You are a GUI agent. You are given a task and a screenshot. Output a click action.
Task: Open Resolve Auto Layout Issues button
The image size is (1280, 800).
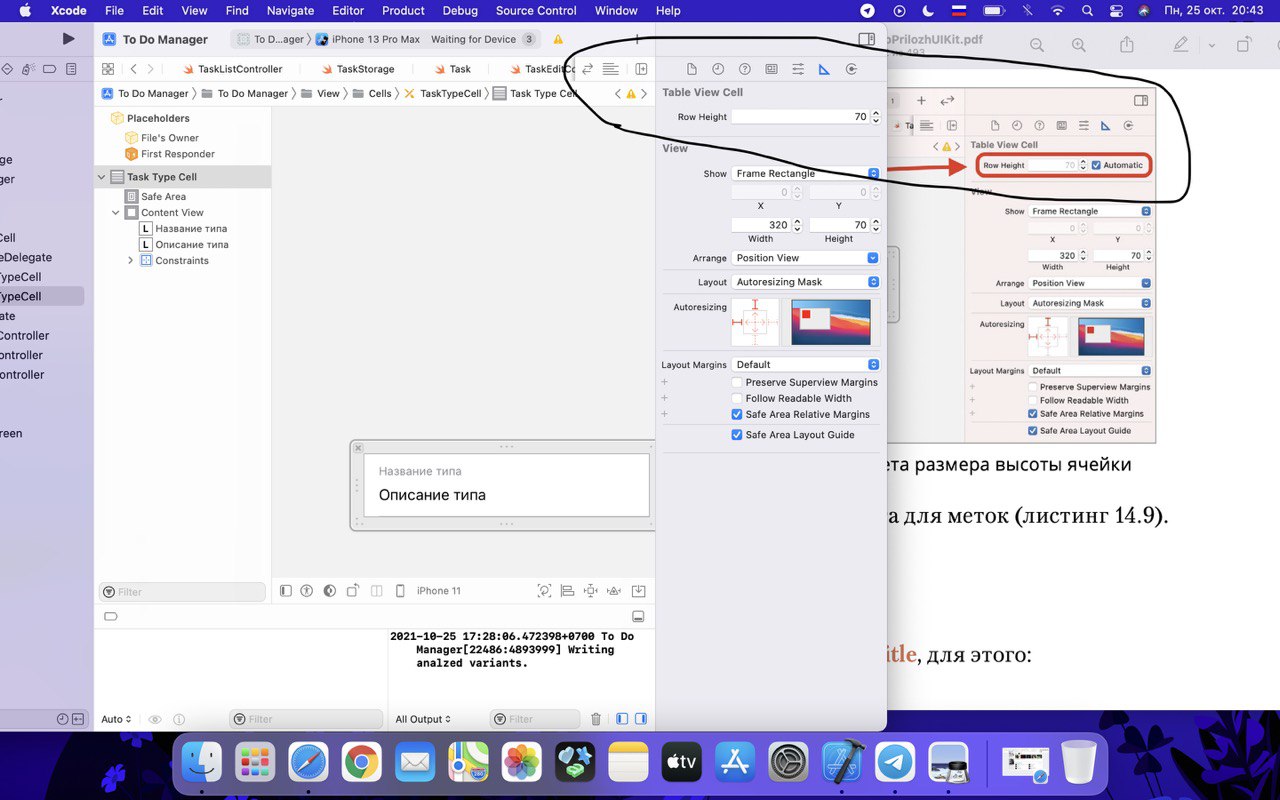[x=615, y=591]
